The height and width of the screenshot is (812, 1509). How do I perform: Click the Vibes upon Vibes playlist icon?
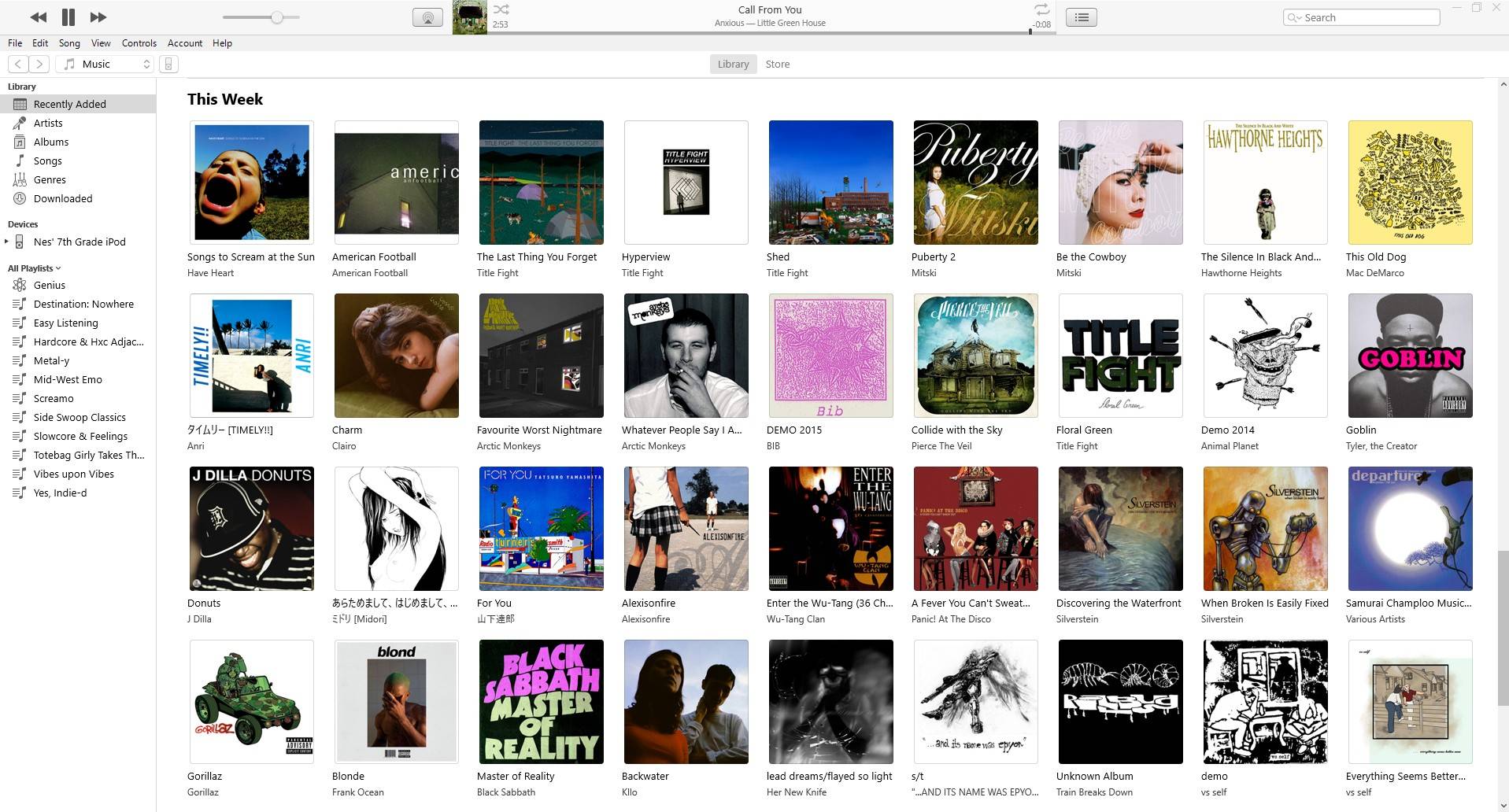(20, 474)
